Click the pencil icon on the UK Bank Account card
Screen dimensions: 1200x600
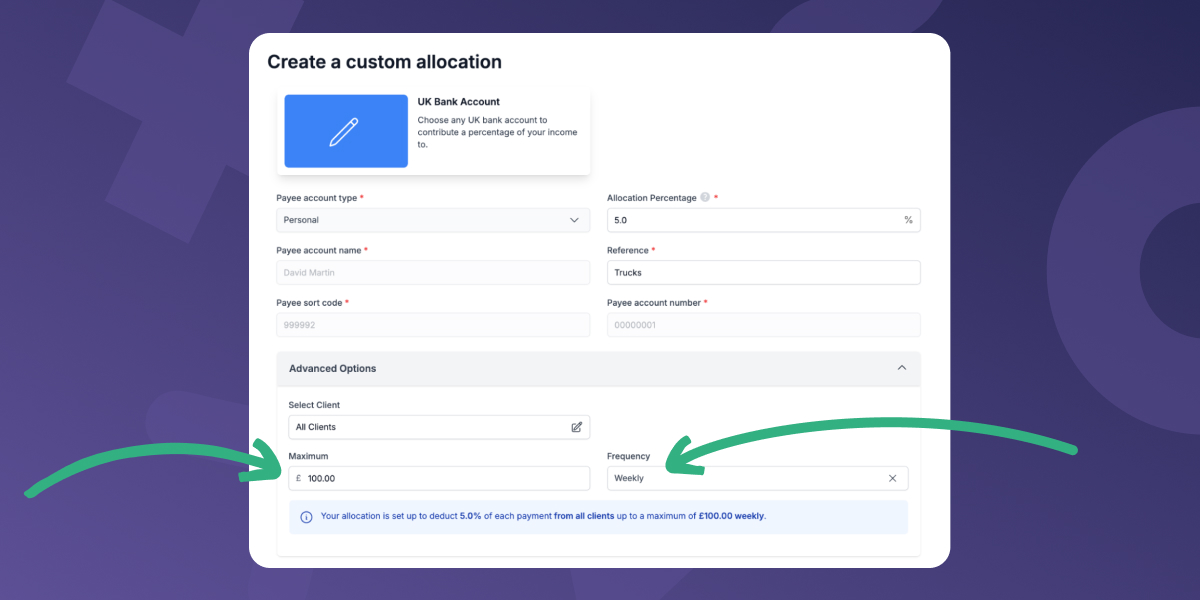click(345, 131)
